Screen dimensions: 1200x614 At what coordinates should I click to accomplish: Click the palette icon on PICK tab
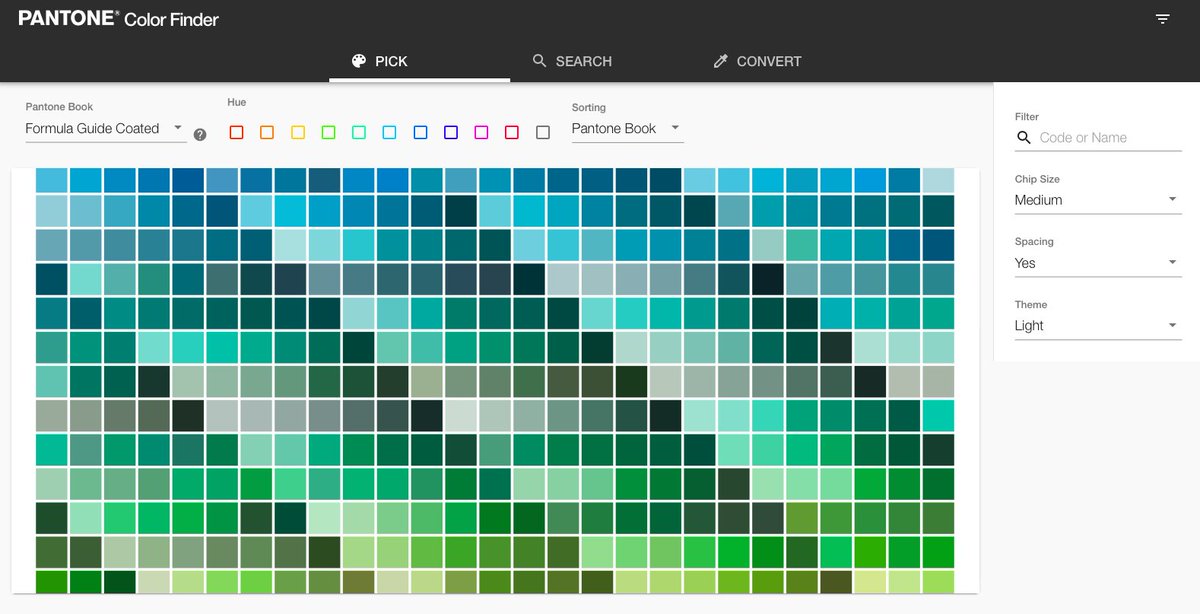[359, 61]
